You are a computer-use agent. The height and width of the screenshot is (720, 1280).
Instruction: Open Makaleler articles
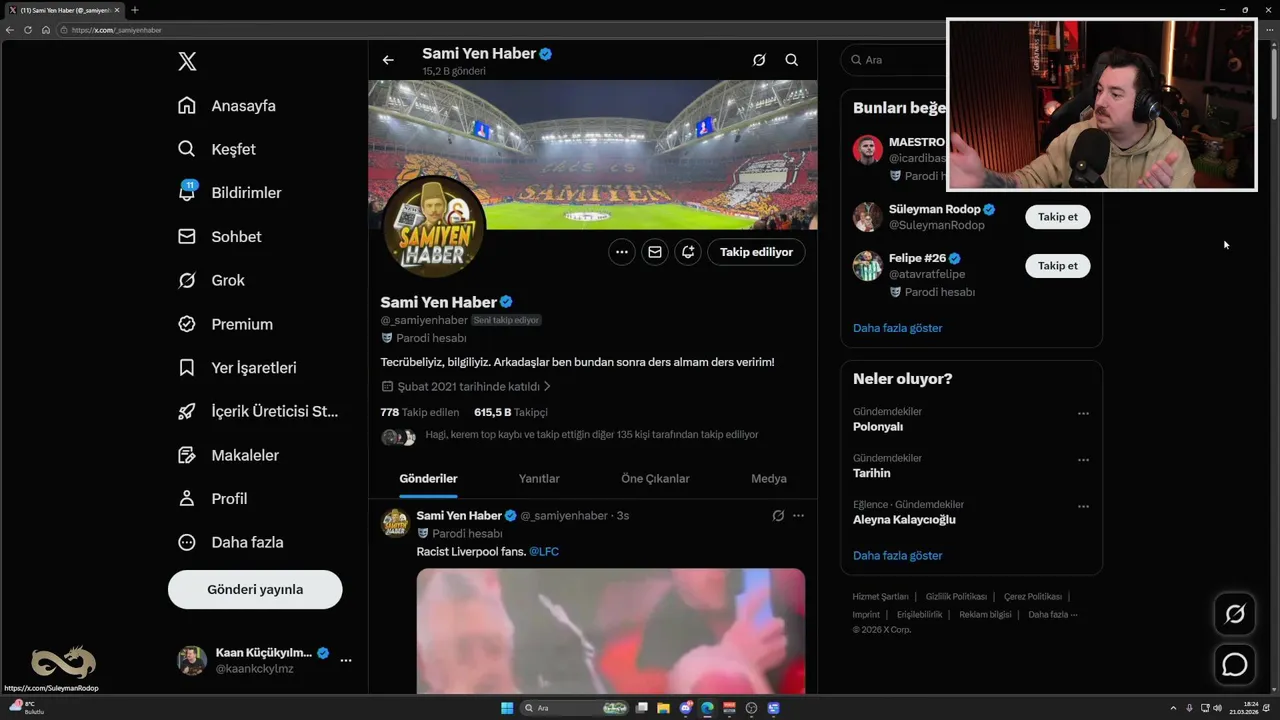click(228, 455)
